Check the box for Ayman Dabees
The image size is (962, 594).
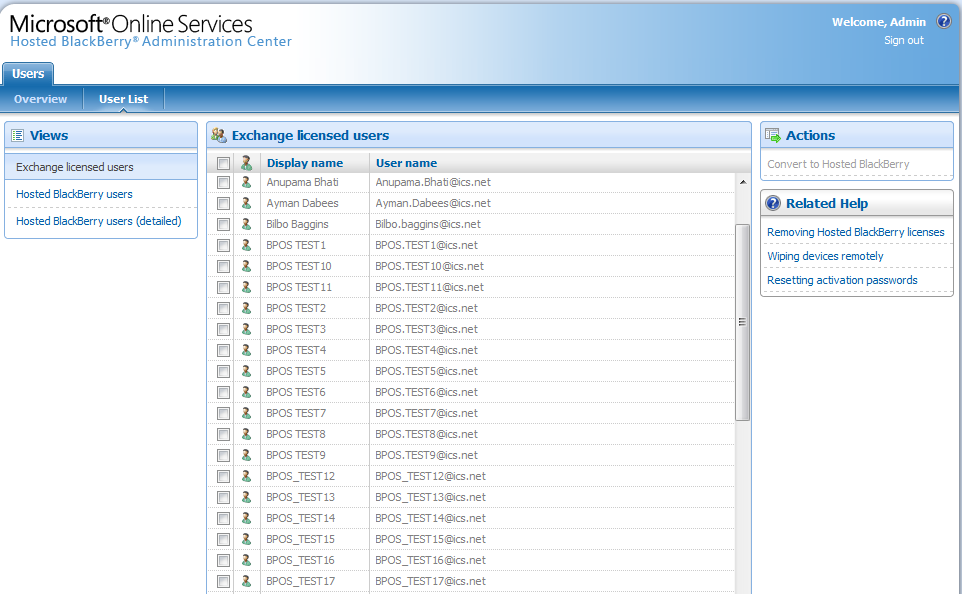click(223, 203)
